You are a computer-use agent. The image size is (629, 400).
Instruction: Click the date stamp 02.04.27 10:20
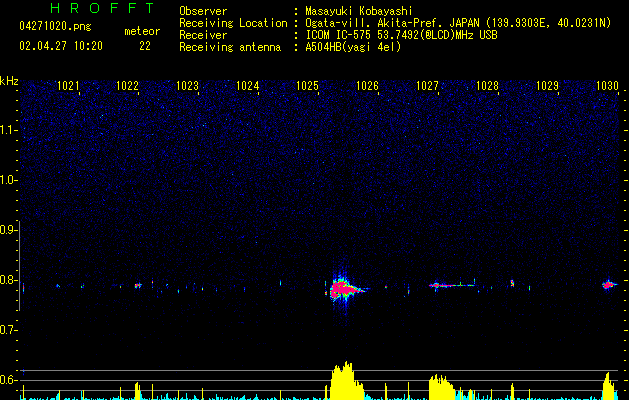[x=61, y=46]
